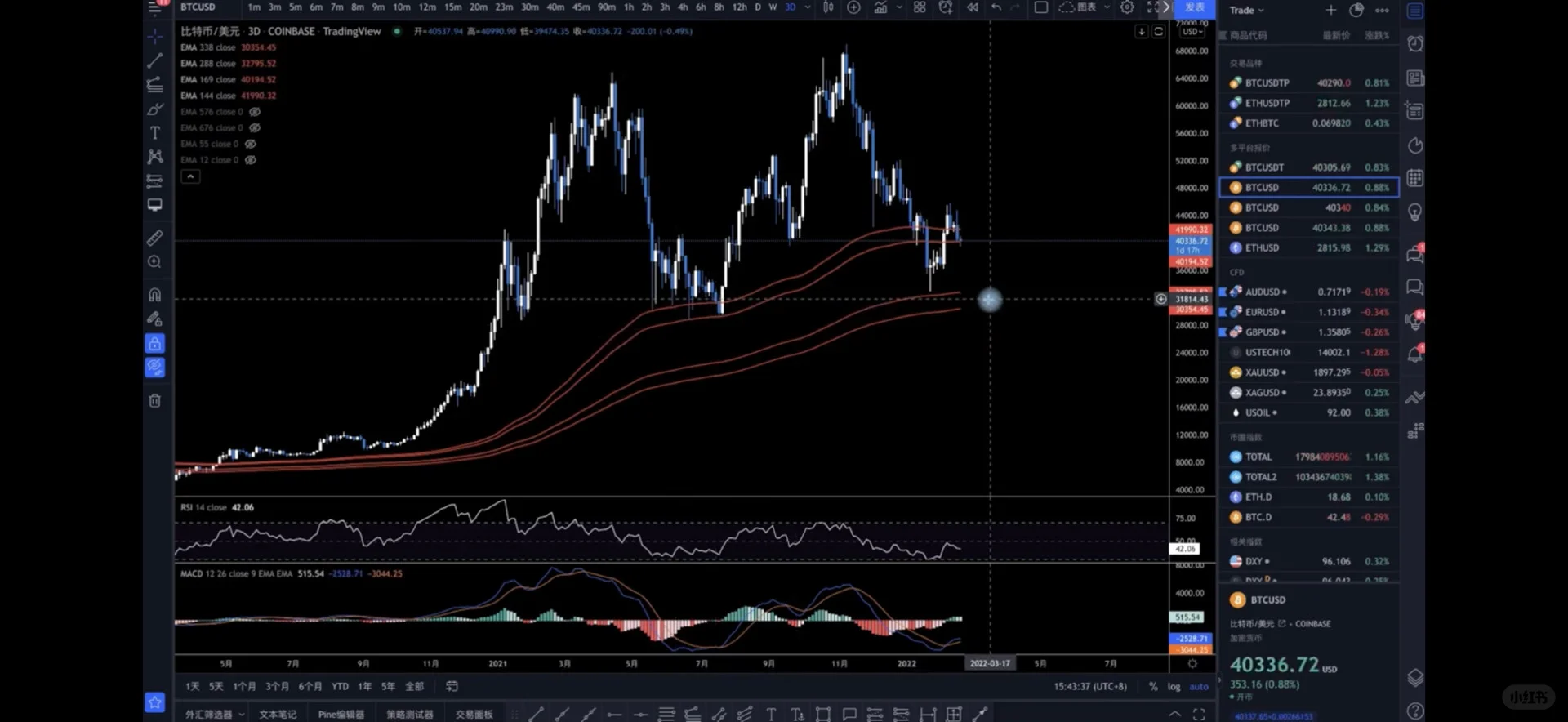Image resolution: width=1568 pixels, height=722 pixels.
Task: Click the go-to-date calendar icon
Action: click(x=452, y=686)
